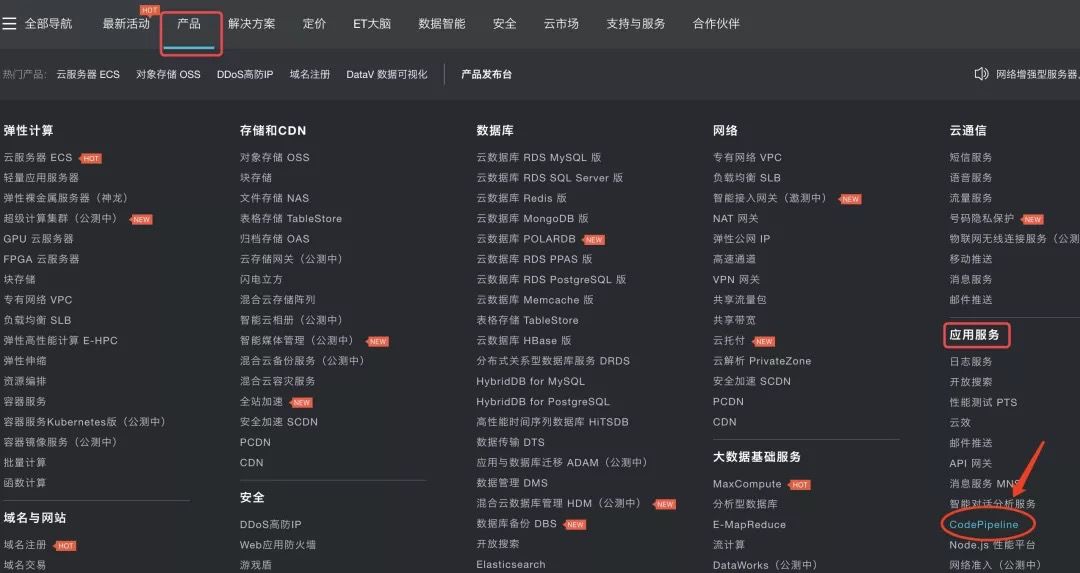The width and height of the screenshot is (1080, 573).
Task: Go to 合作伙伴 in the top navigation
Action: pyautogui.click(x=716, y=23)
